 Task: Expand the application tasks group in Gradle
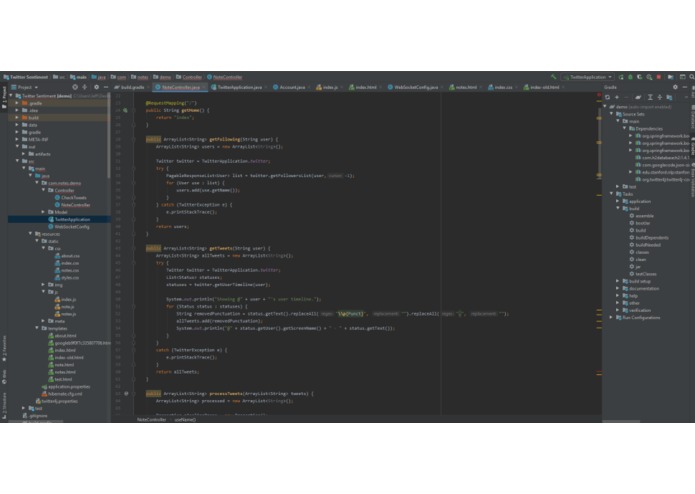618,201
